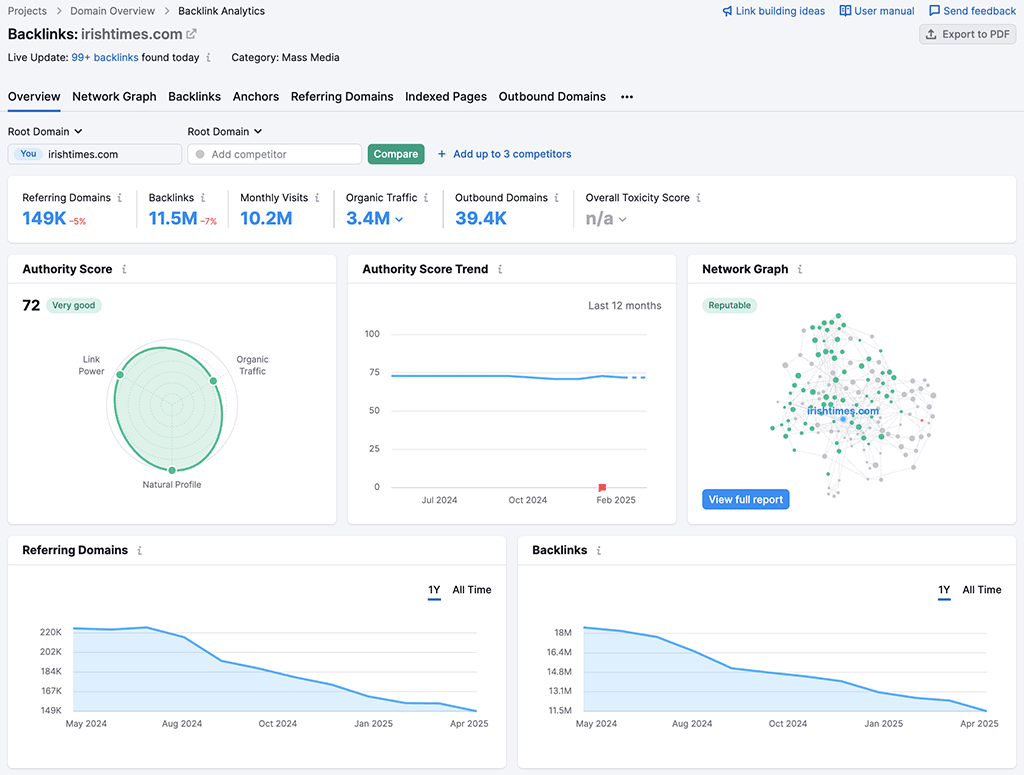The width and height of the screenshot is (1024, 775).
Task: Open the Outbound Domains tab
Action: [552, 97]
